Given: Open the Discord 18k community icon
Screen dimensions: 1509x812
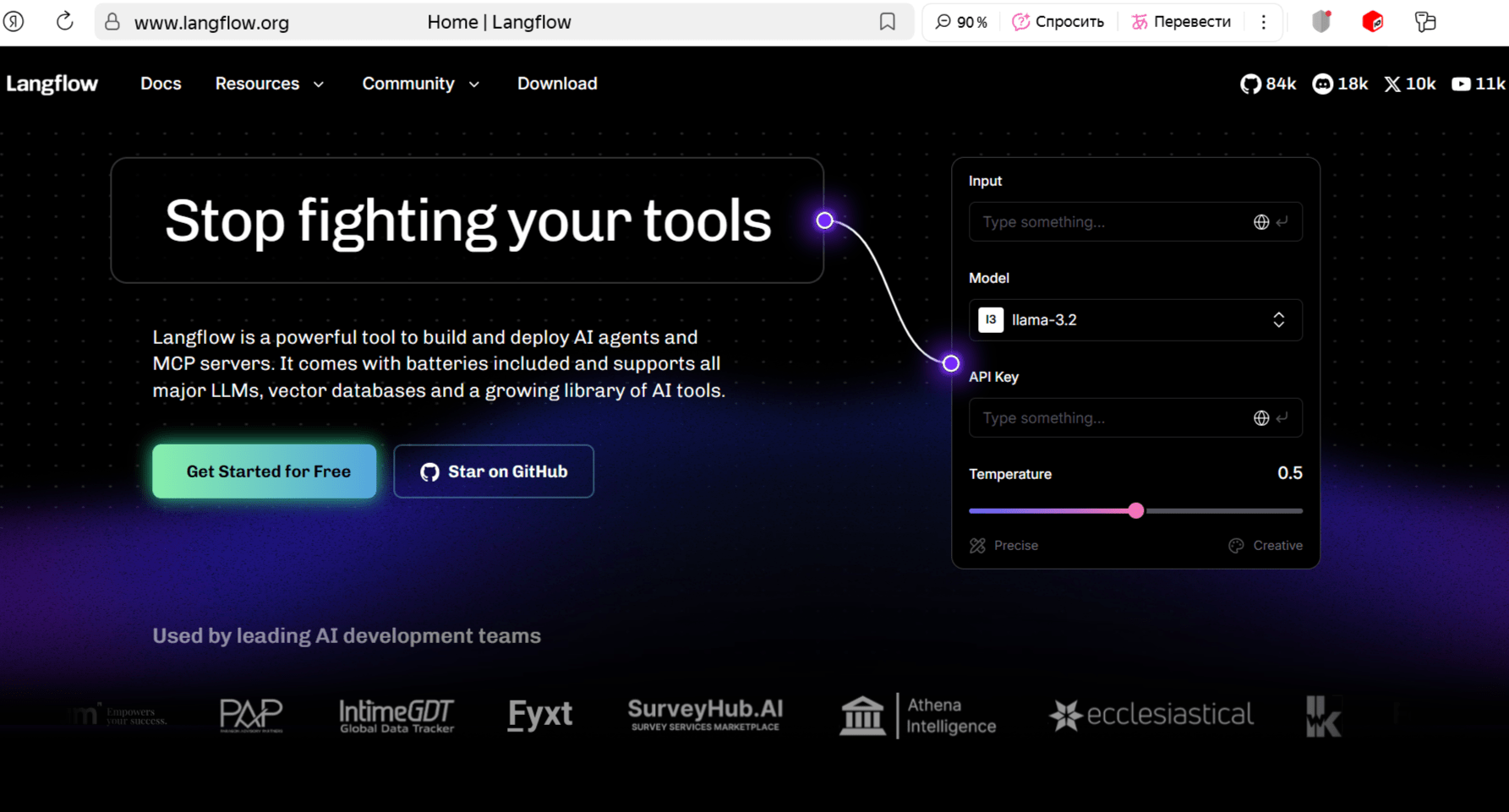Looking at the screenshot, I should click(1322, 84).
